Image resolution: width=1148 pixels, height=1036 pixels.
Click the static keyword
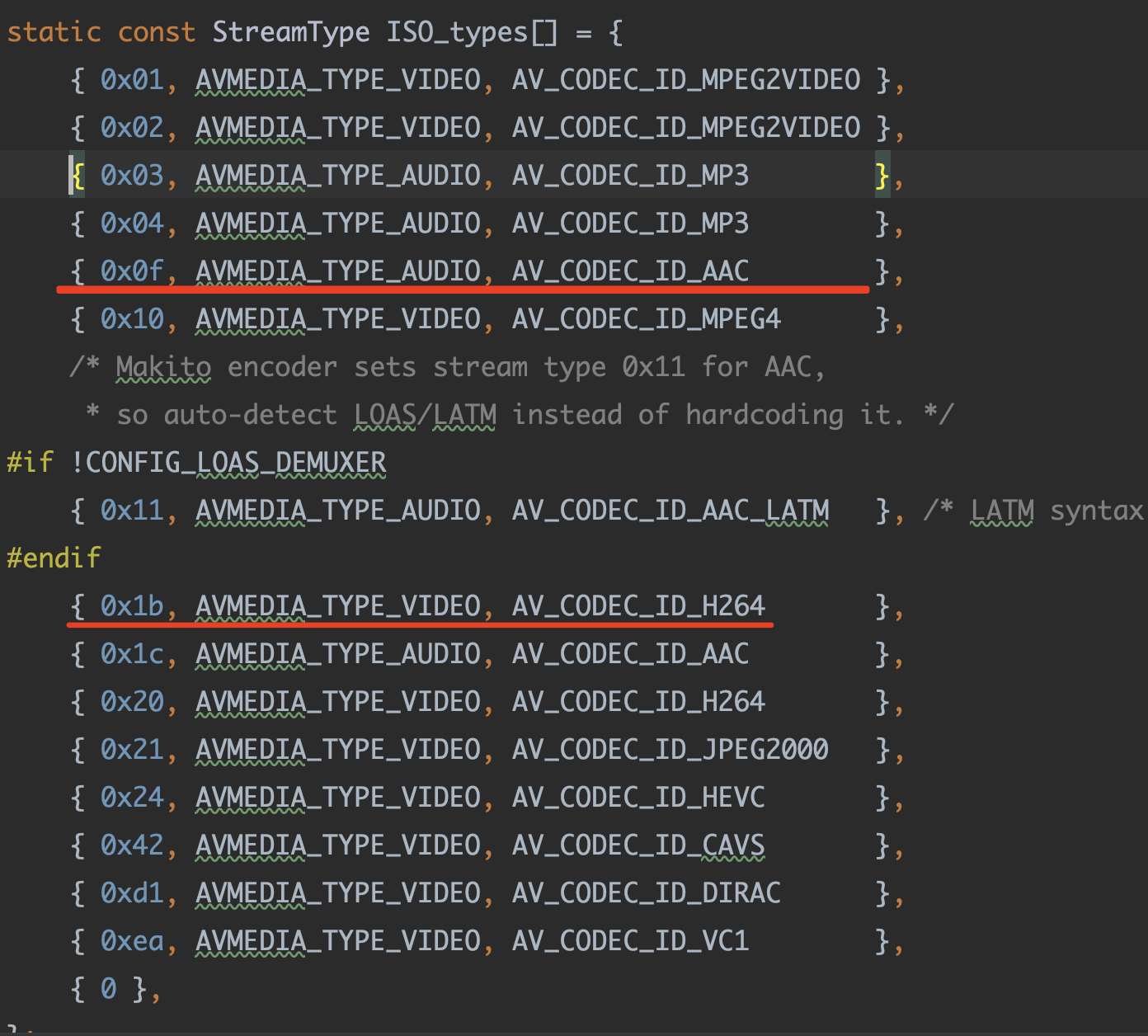click(54, 32)
